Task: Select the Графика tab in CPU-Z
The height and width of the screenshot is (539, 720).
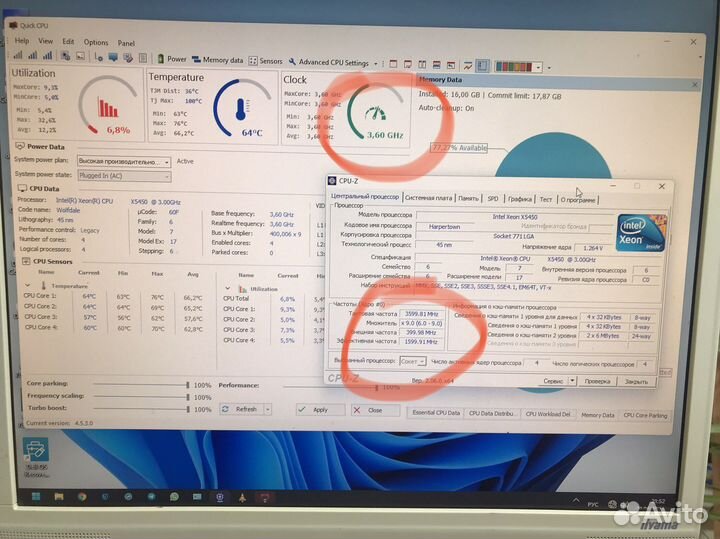Action: tap(519, 199)
